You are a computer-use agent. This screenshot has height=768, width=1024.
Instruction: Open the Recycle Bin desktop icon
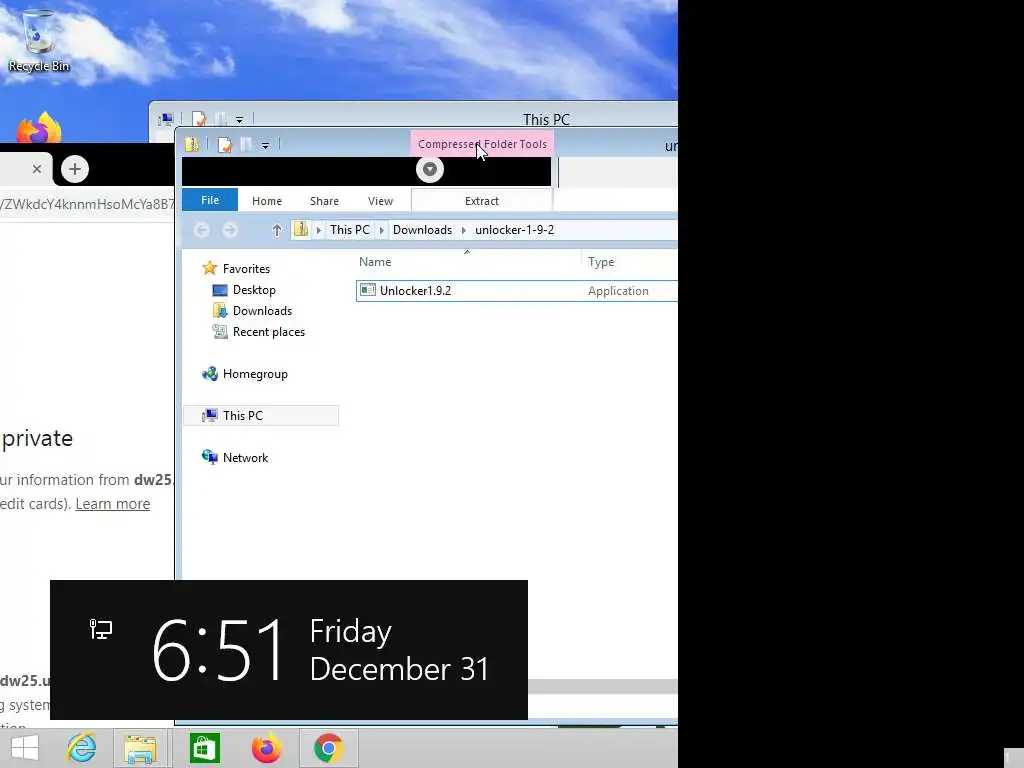click(x=39, y=40)
